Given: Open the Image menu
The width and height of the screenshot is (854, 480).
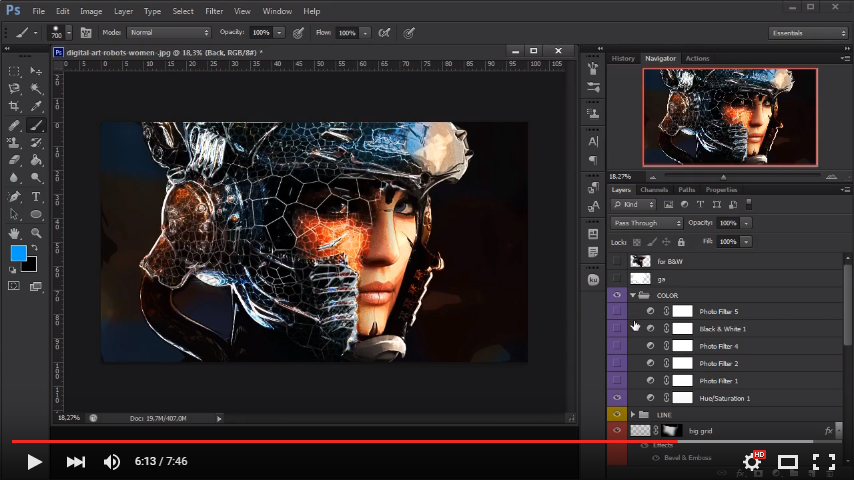Looking at the screenshot, I should [91, 11].
